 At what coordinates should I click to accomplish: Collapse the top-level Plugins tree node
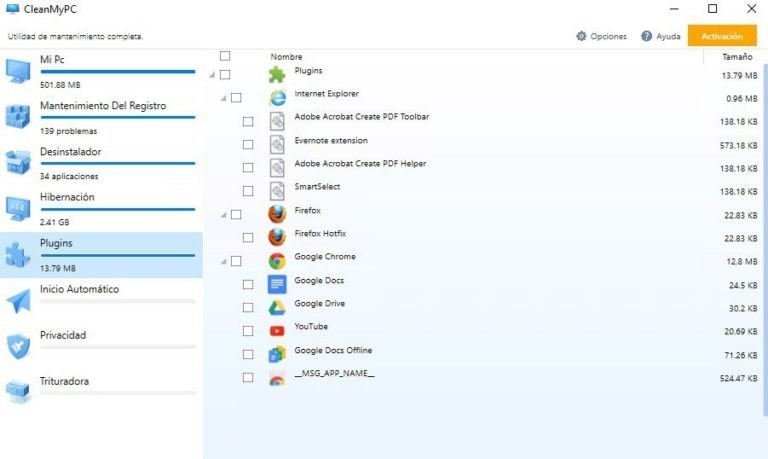coord(212,75)
